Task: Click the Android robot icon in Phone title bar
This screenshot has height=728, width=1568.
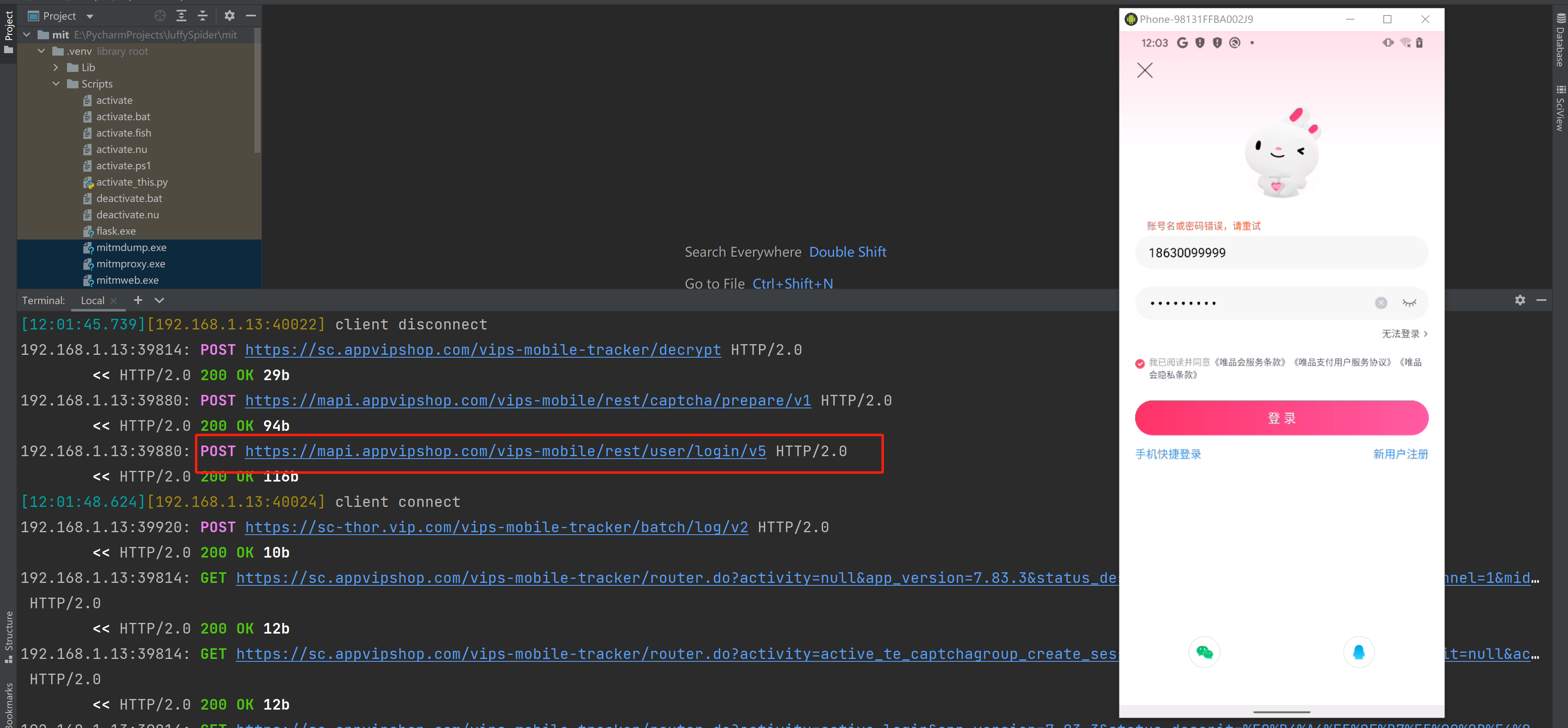Action: point(1131,20)
